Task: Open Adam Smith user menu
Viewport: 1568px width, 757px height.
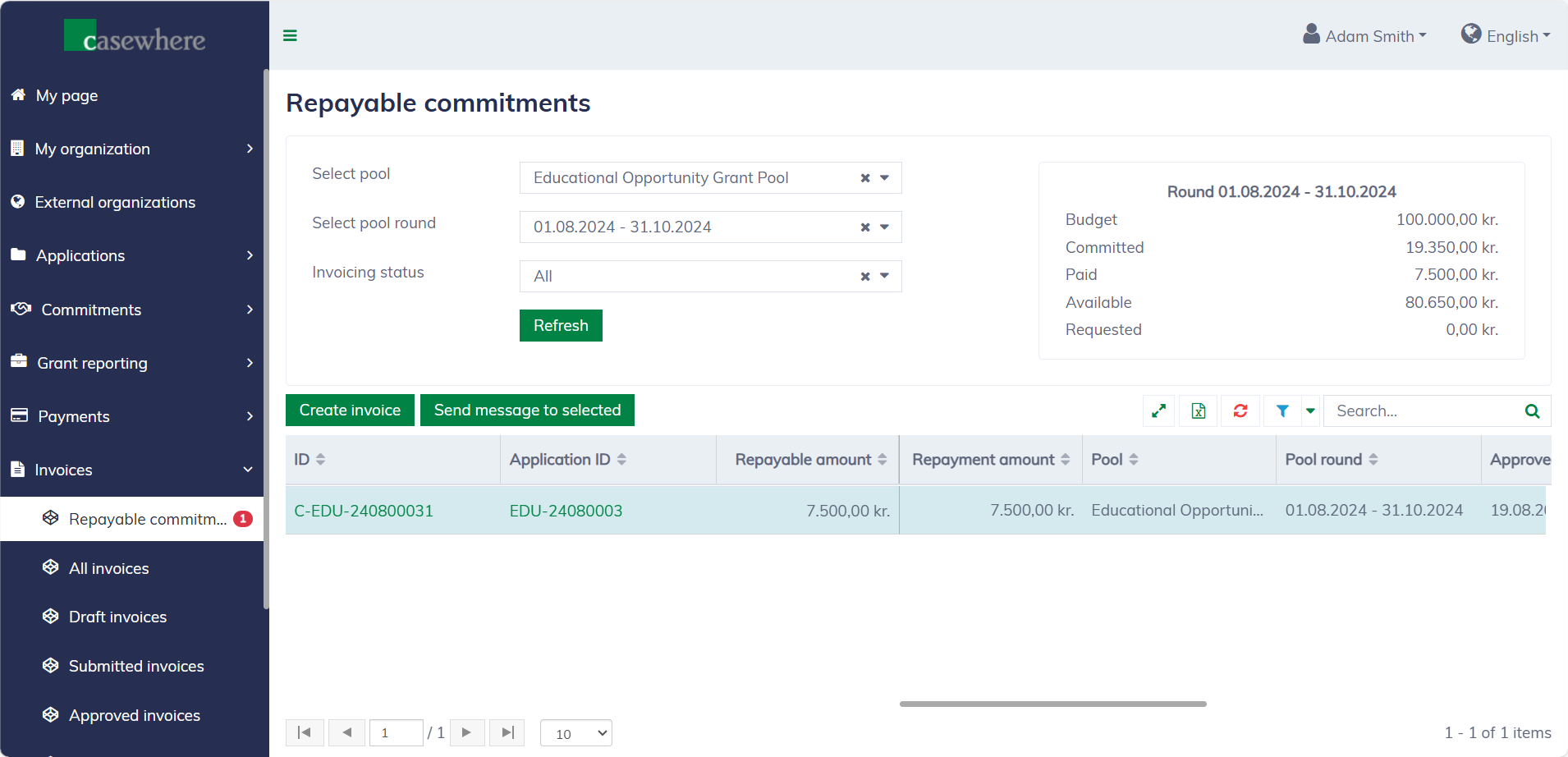Action: [x=1365, y=36]
